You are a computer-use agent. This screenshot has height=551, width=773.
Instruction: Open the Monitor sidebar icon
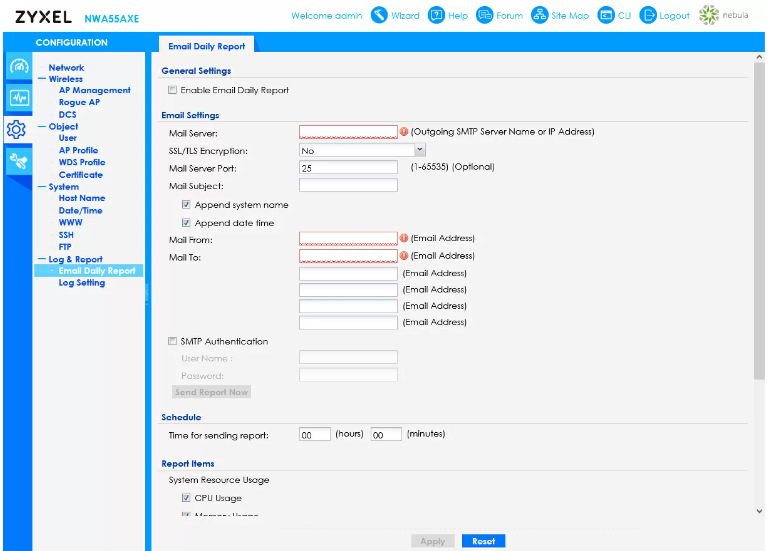point(18,98)
